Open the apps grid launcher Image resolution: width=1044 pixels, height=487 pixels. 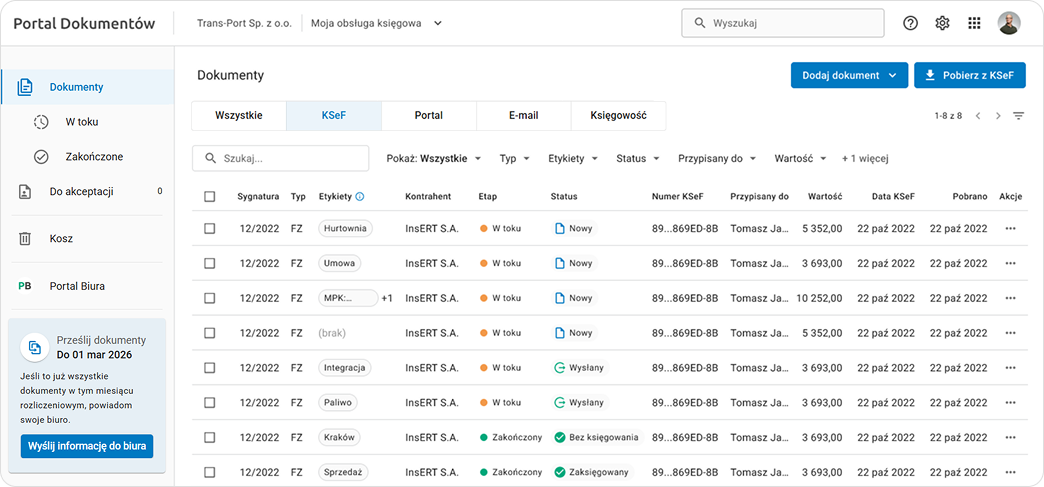pyautogui.click(x=974, y=23)
